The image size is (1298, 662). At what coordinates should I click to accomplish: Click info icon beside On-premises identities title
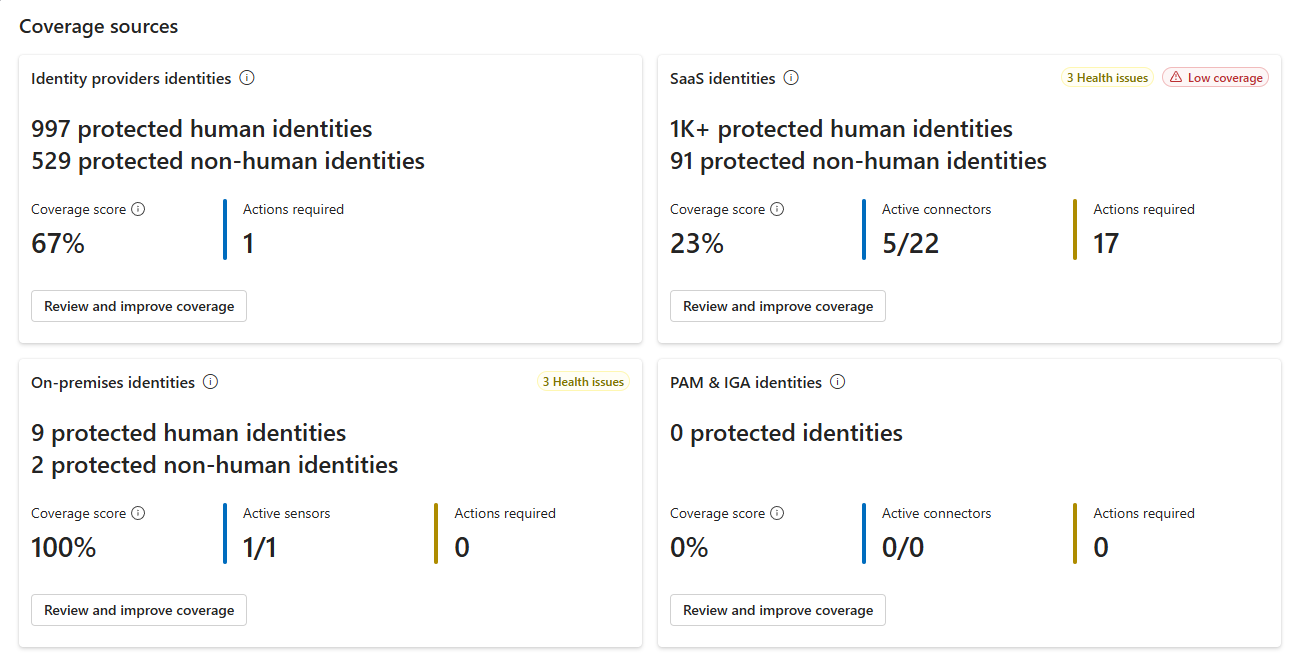(210, 382)
